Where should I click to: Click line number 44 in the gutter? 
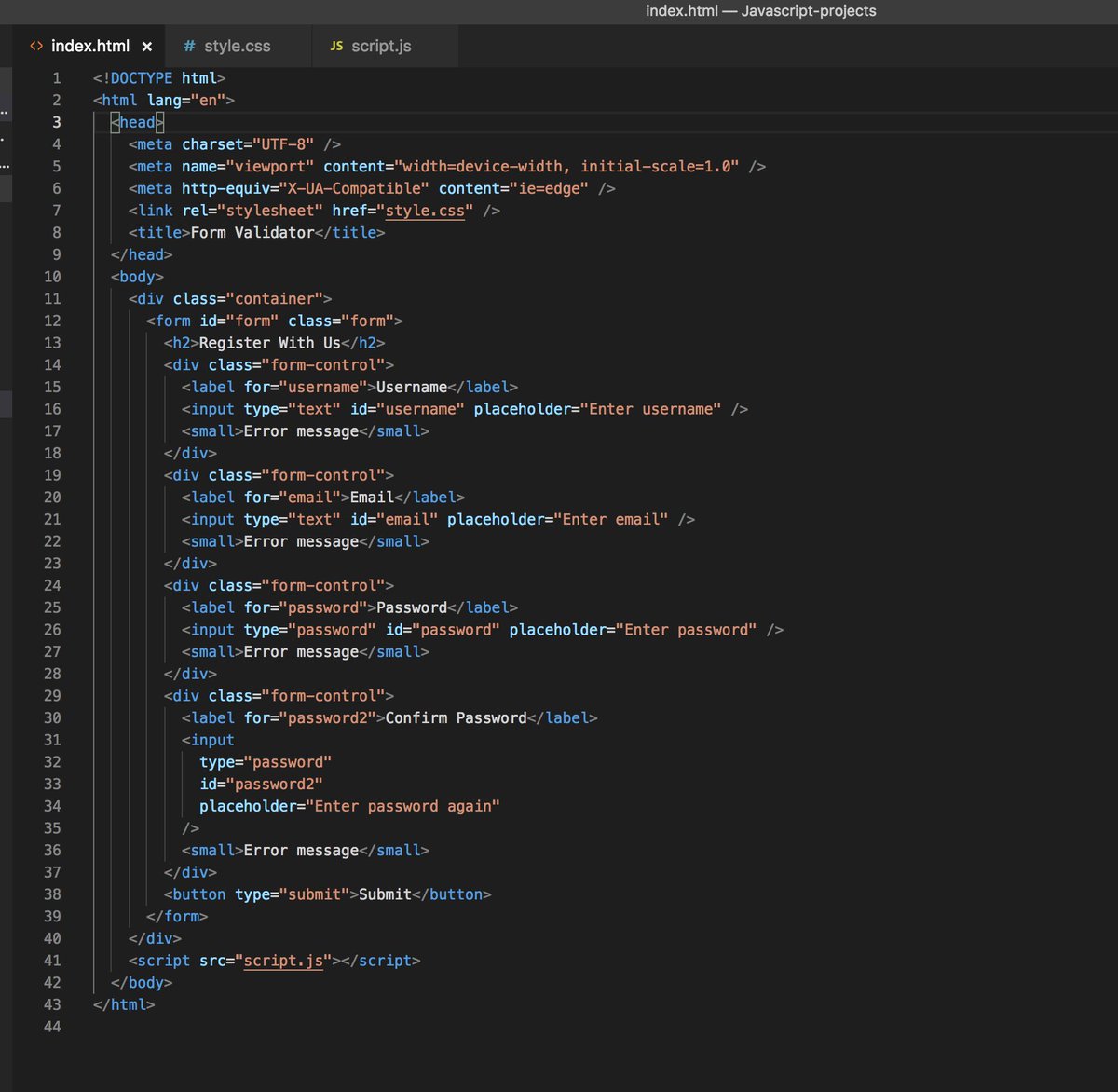(x=52, y=1027)
